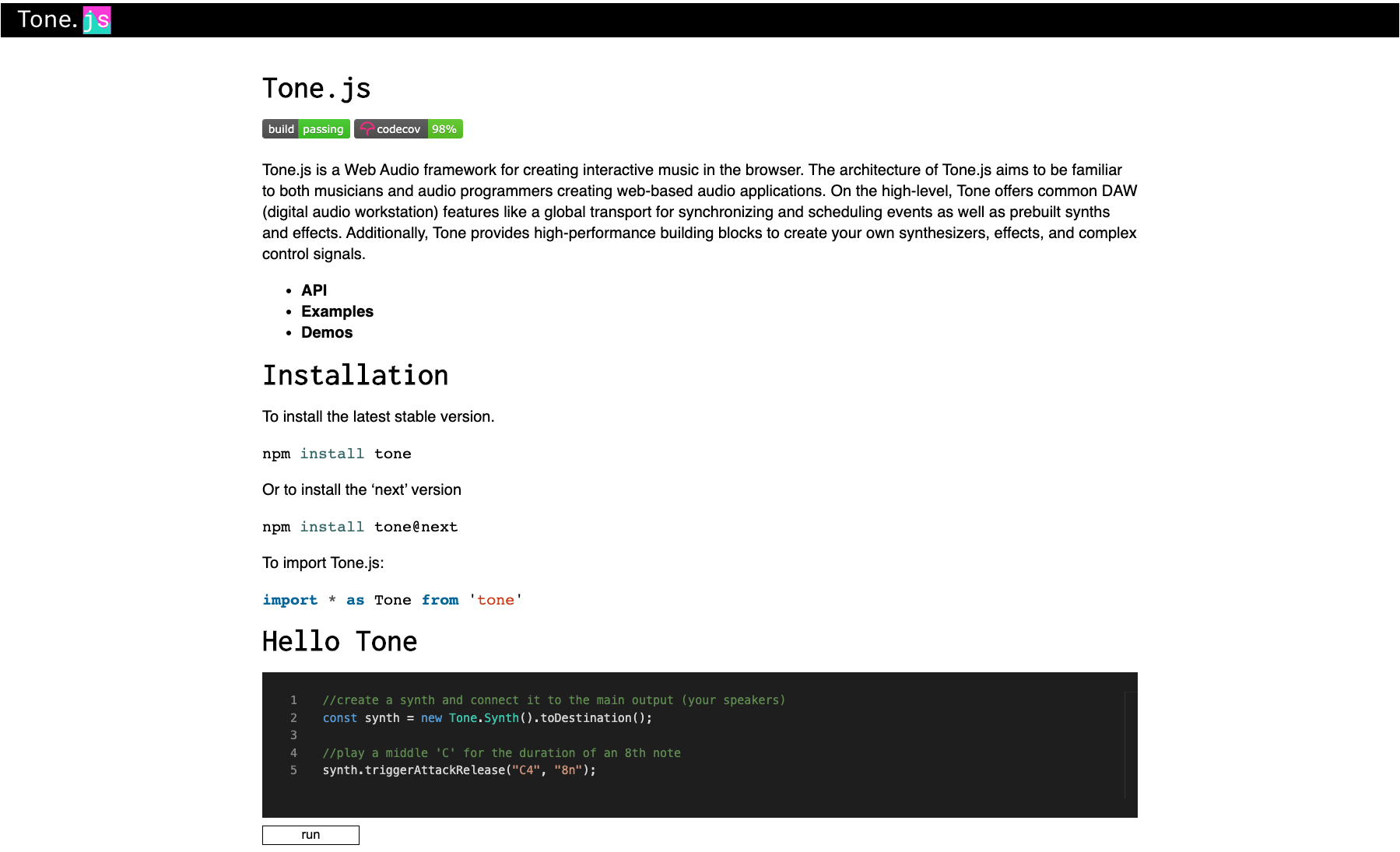Click the '//create a synth' comment line
1400x852 pixels.
pos(553,700)
